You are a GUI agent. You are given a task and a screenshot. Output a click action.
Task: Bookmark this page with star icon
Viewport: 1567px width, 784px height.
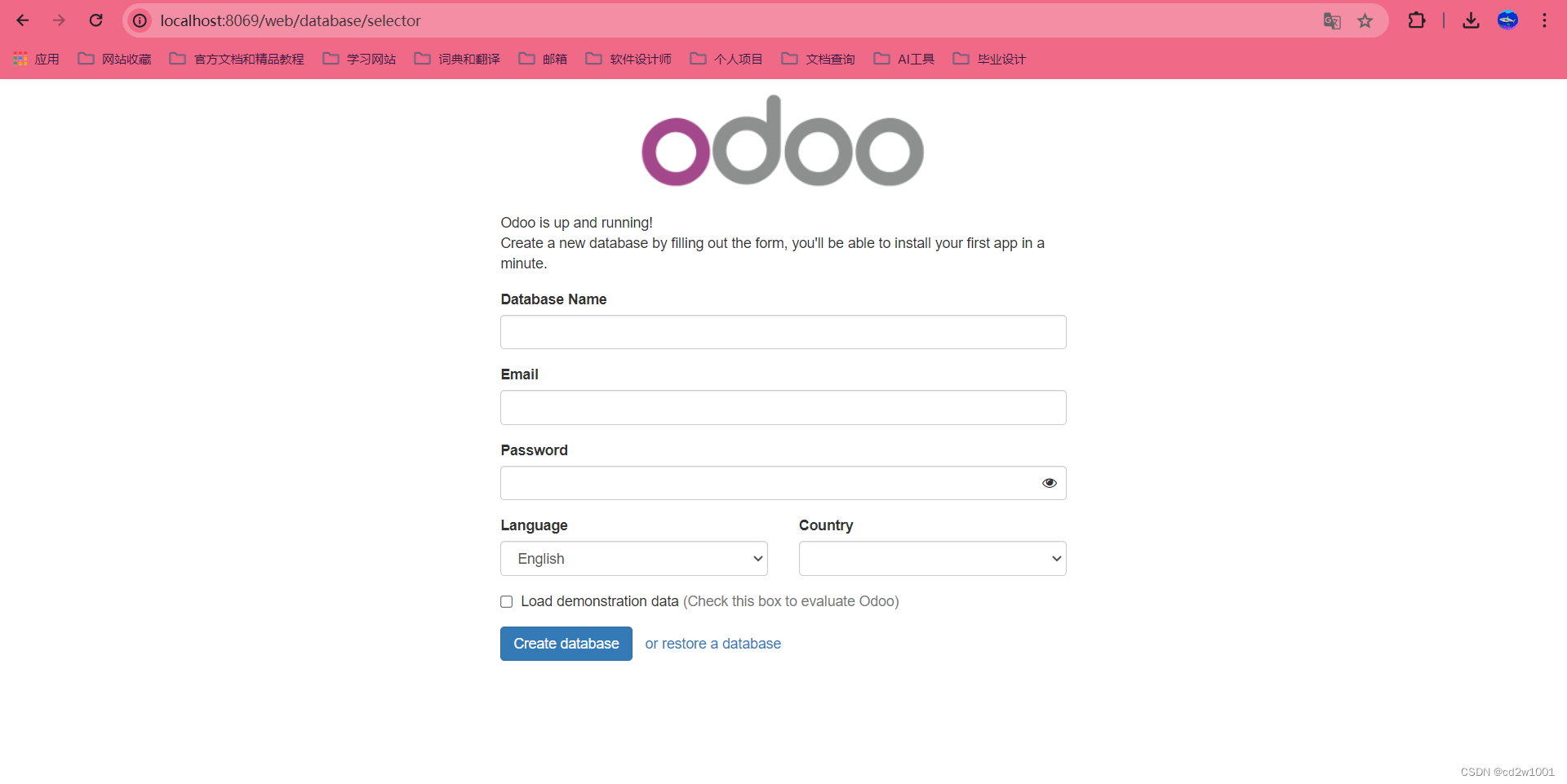point(1365,20)
